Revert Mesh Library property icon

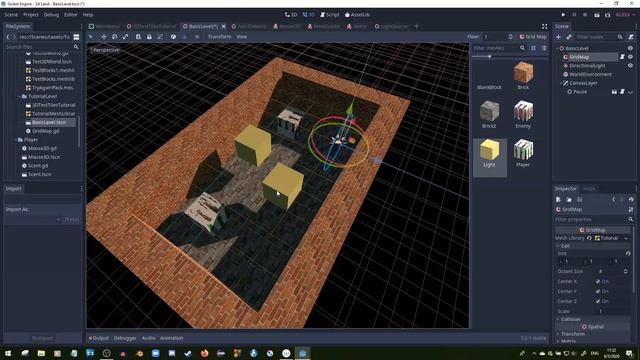(589, 238)
